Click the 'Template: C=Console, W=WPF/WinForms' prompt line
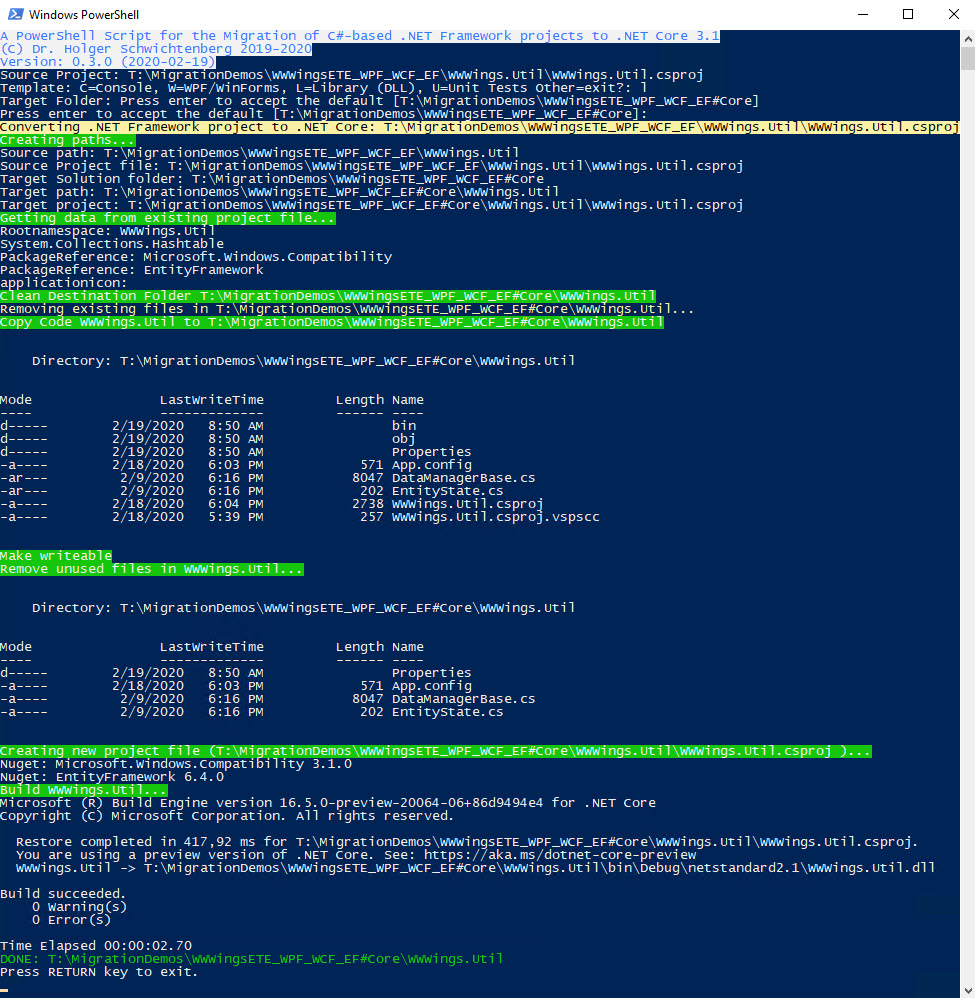The width and height of the screenshot is (975, 998). click(323, 88)
